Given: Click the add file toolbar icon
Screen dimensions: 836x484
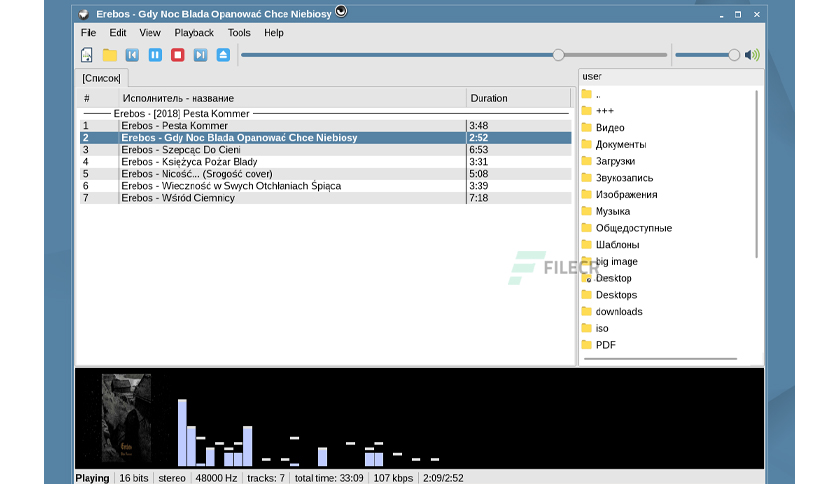Looking at the screenshot, I should 86,55.
